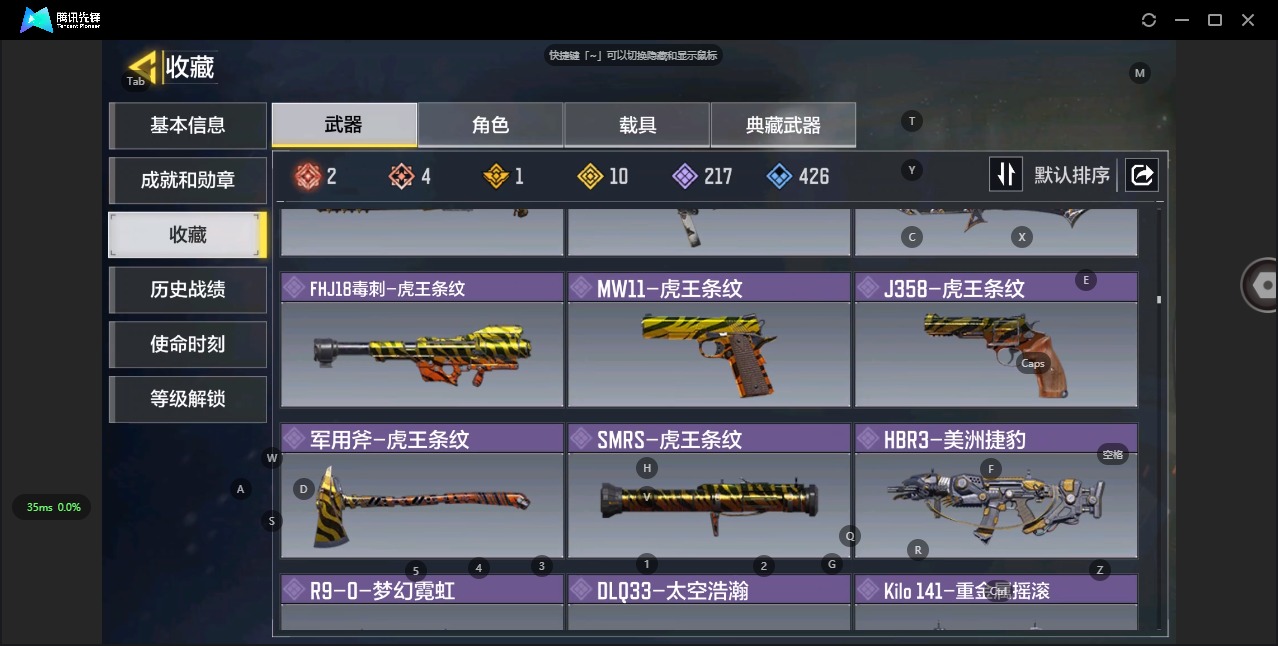Filter by blue rare rarity icon showing 426
The height and width of the screenshot is (646, 1278).
pos(779,176)
